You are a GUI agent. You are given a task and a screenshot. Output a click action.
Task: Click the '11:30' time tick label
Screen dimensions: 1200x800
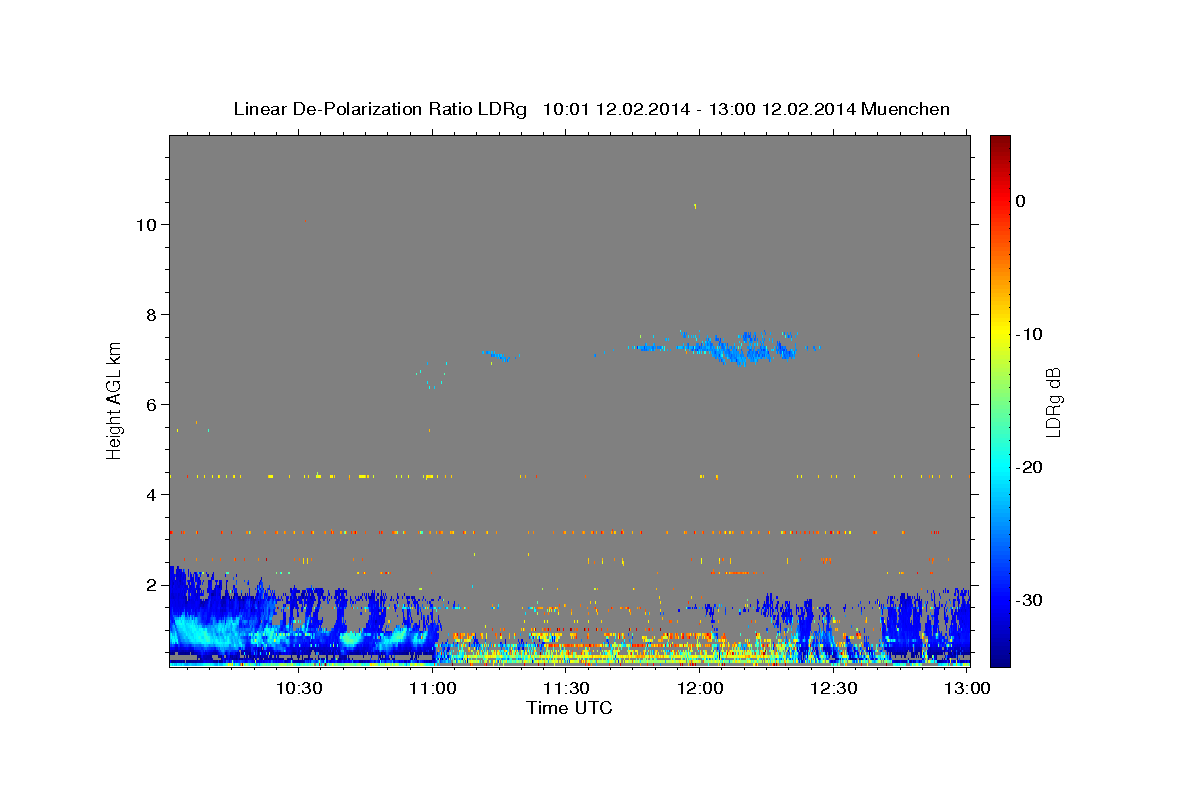[566, 688]
